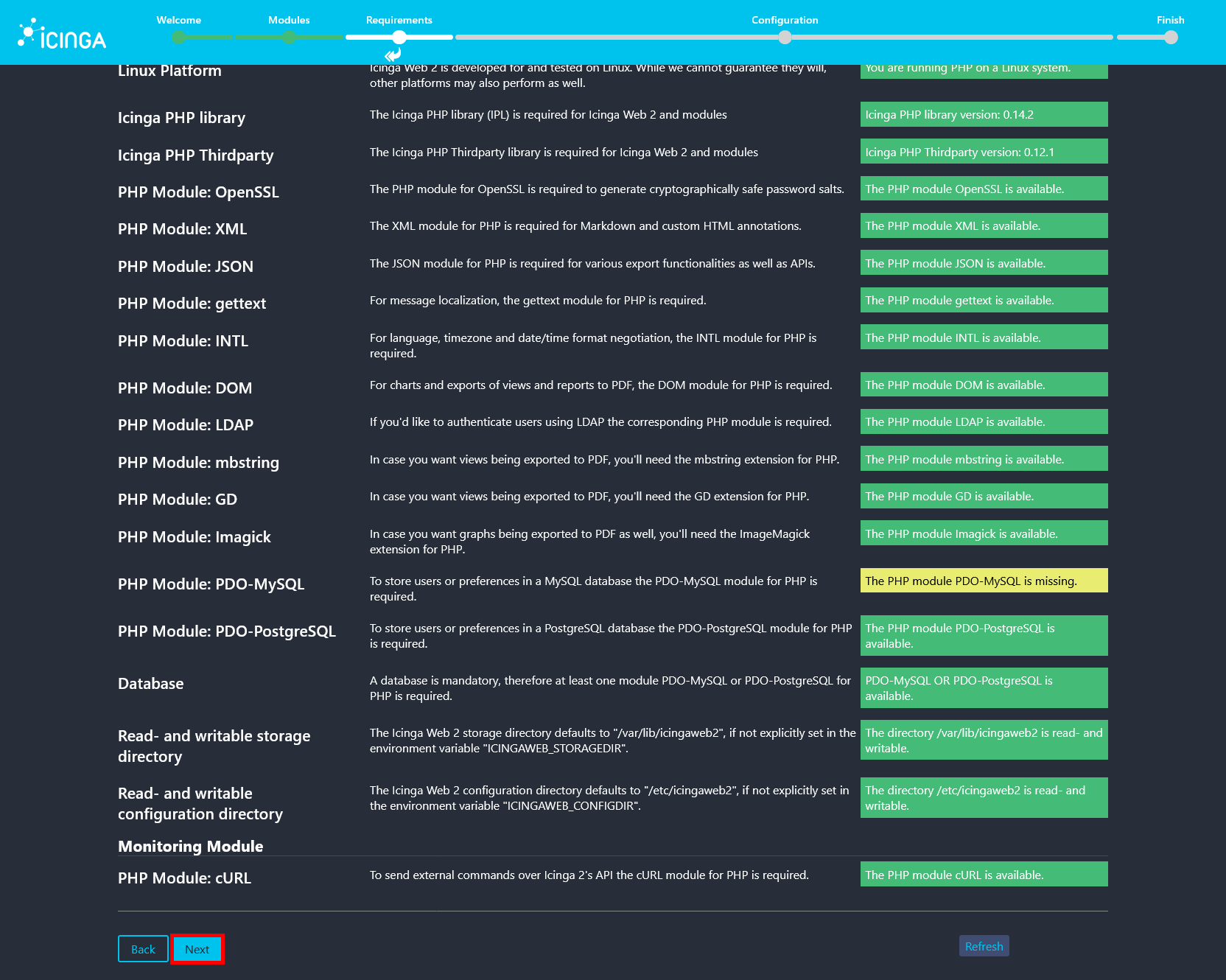This screenshot has width=1226, height=980.
Task: Click the Configuration step circle
Action: (x=785, y=37)
